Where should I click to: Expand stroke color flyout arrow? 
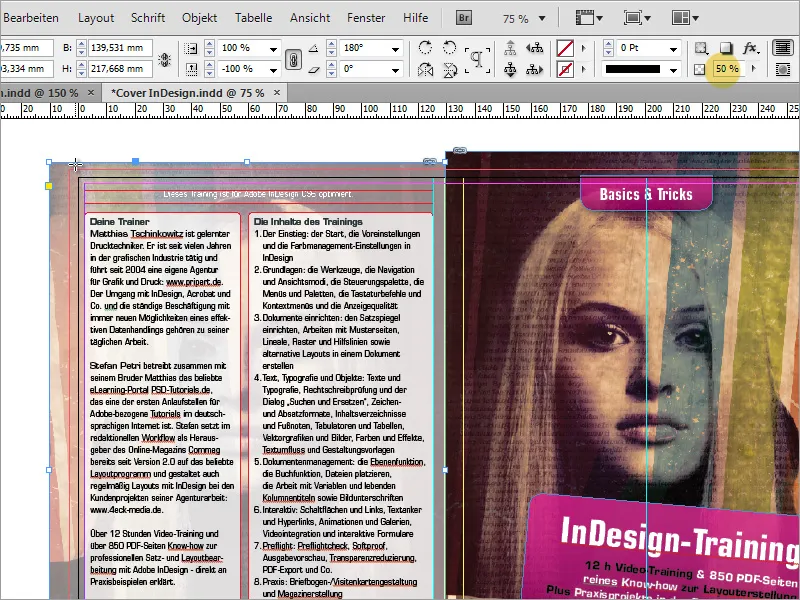point(584,69)
